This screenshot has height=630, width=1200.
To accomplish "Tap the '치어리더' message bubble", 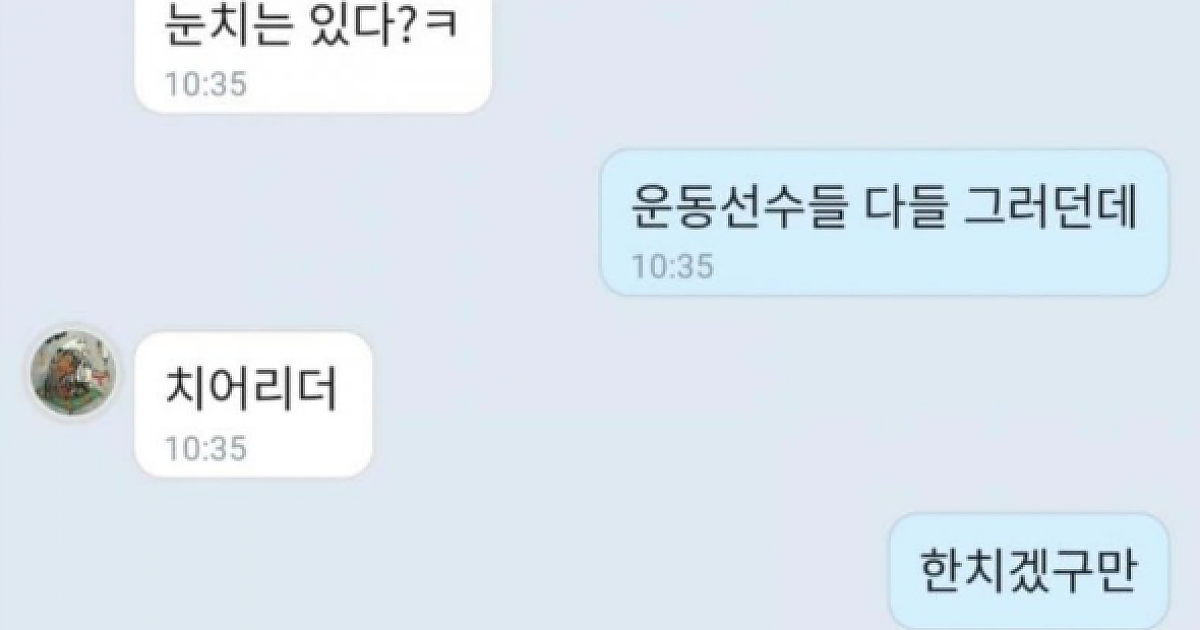I will (x=254, y=404).
